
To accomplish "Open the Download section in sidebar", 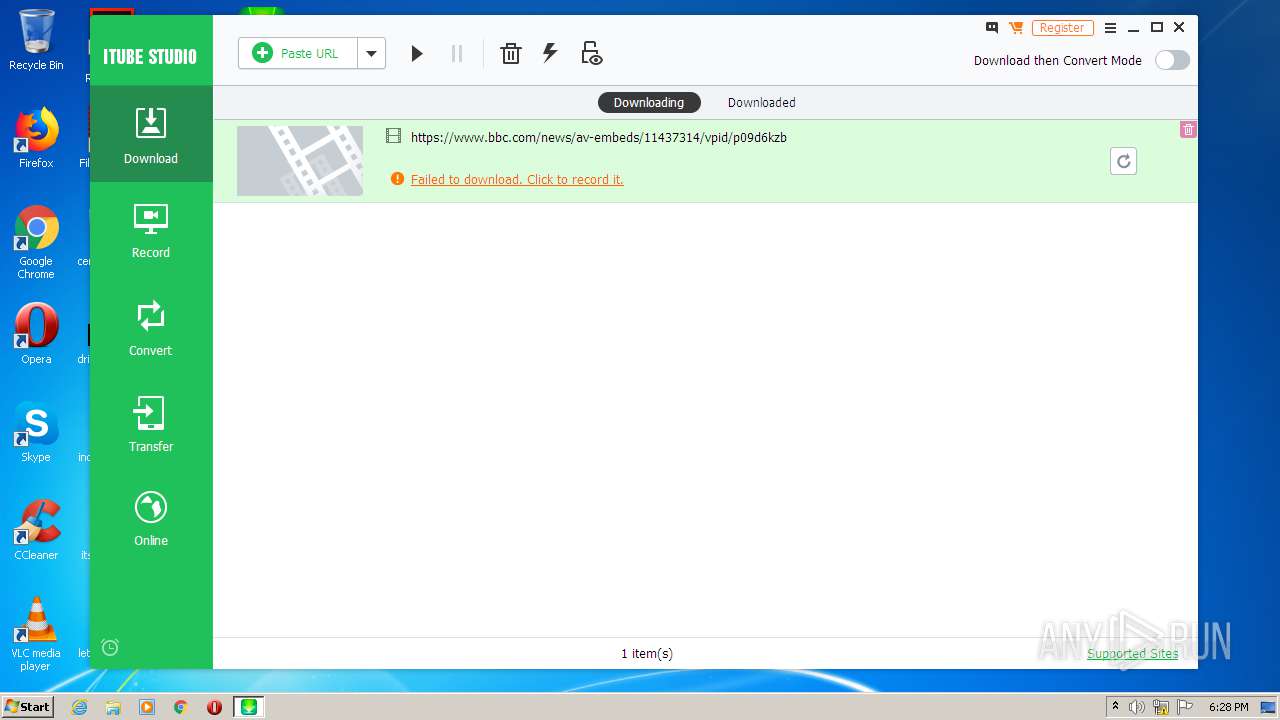I will click(151, 134).
